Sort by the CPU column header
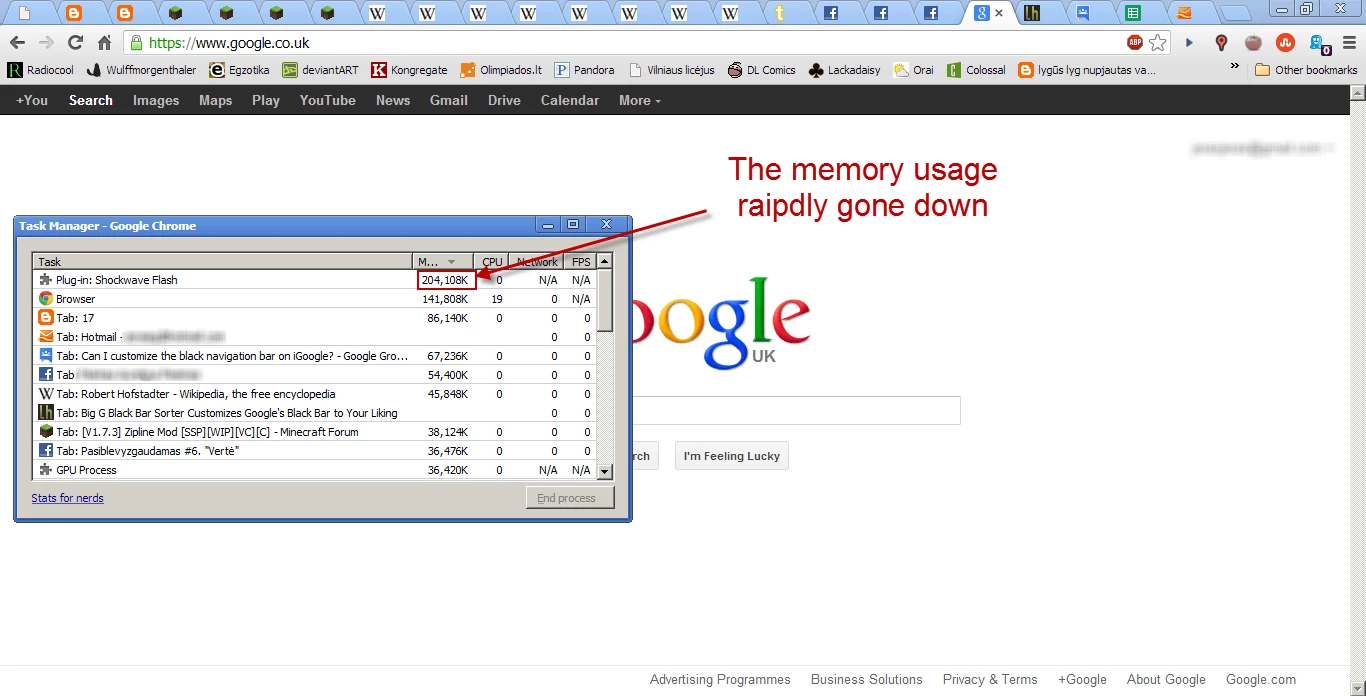The height and width of the screenshot is (696, 1366). click(x=490, y=262)
